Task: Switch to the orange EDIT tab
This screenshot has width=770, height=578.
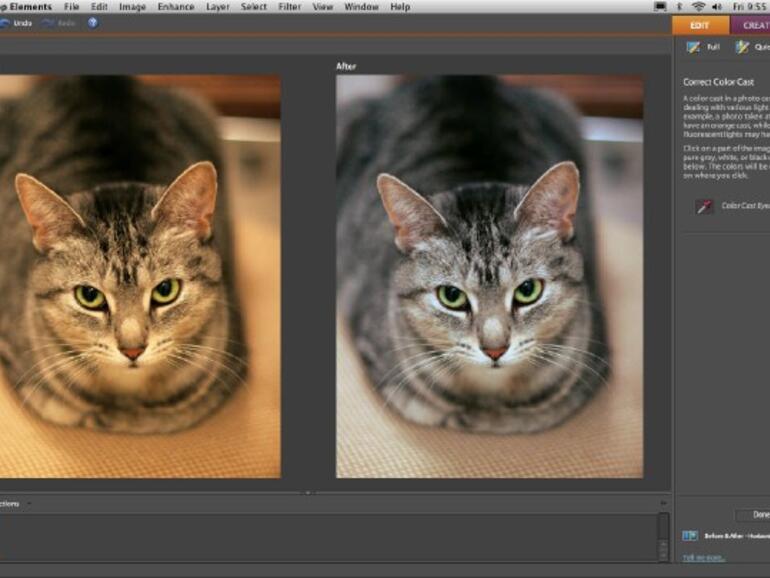Action: 700,26
